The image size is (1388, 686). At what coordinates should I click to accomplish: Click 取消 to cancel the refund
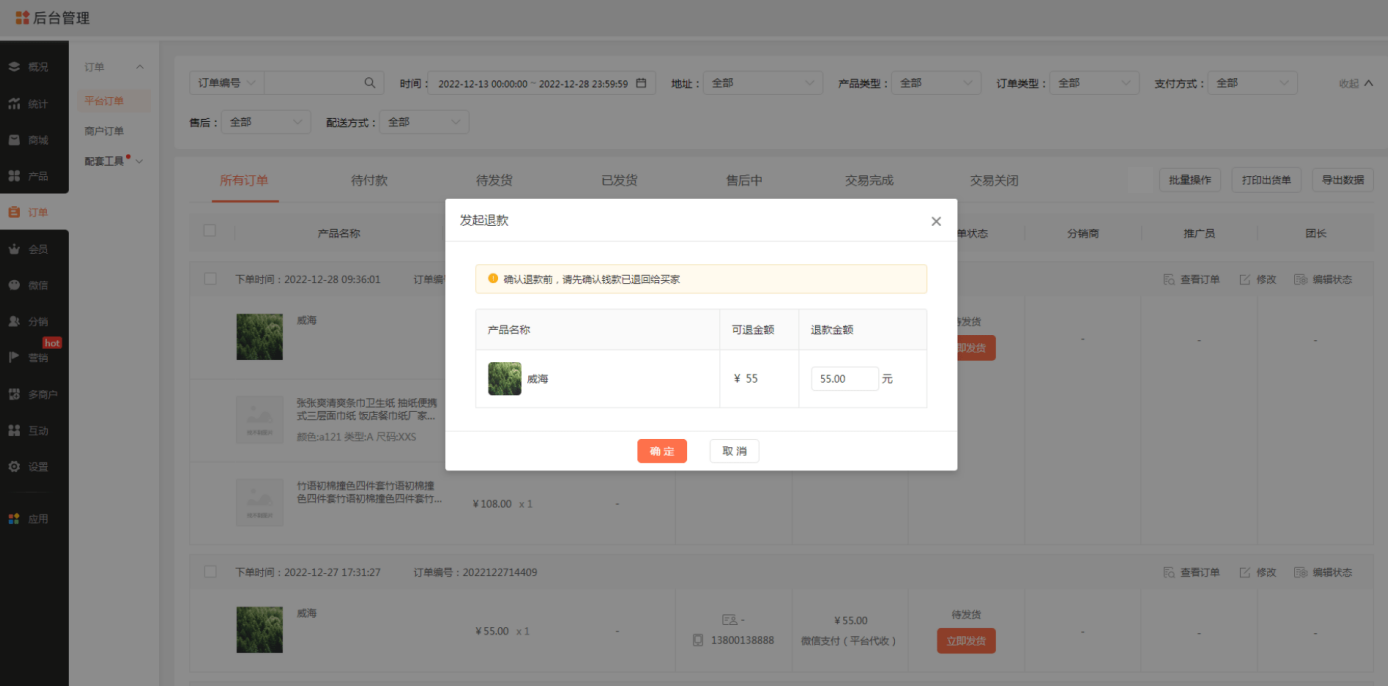734,451
